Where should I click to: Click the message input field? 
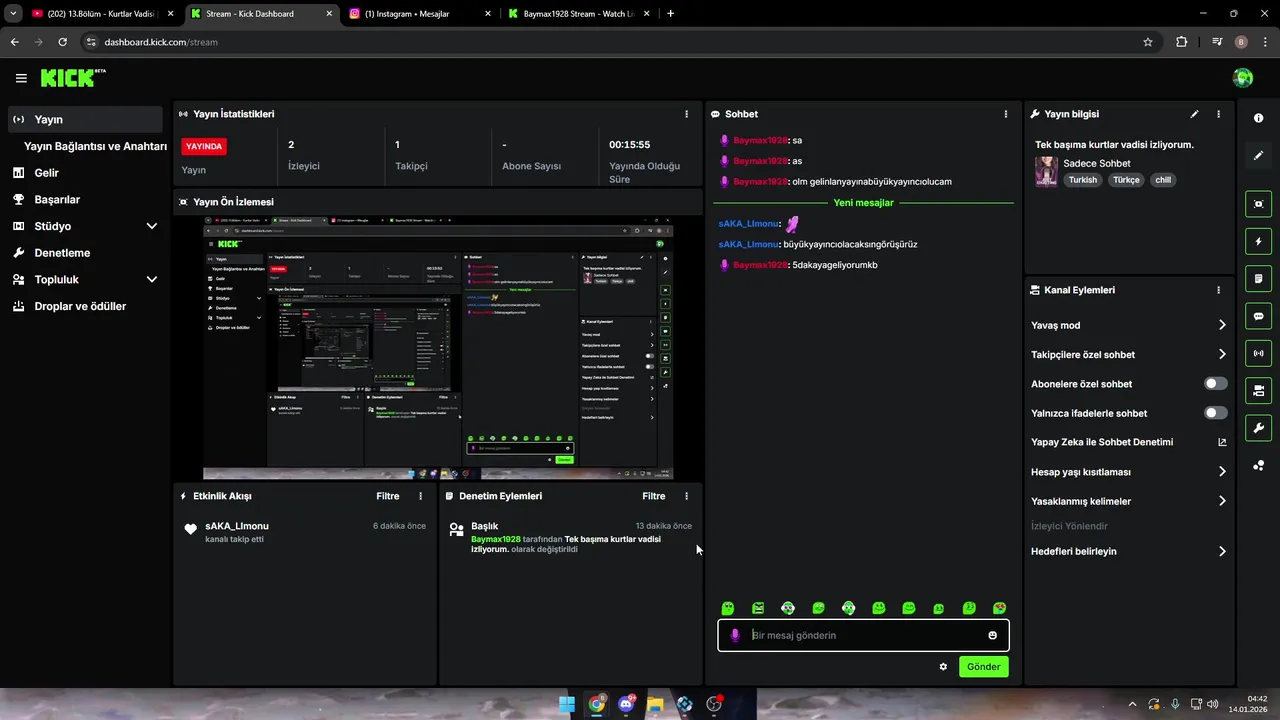point(863,635)
